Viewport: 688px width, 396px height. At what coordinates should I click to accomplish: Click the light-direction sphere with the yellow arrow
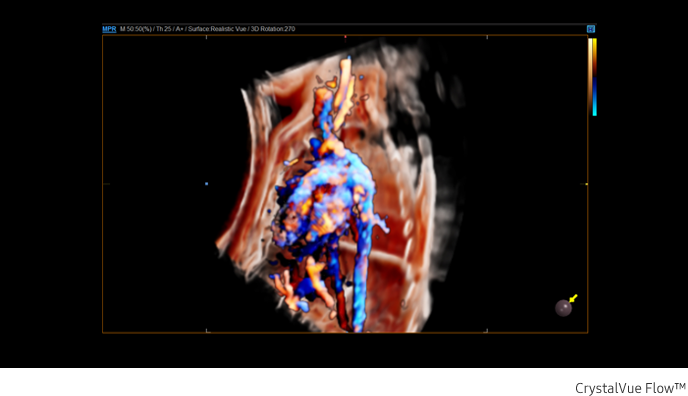click(564, 308)
